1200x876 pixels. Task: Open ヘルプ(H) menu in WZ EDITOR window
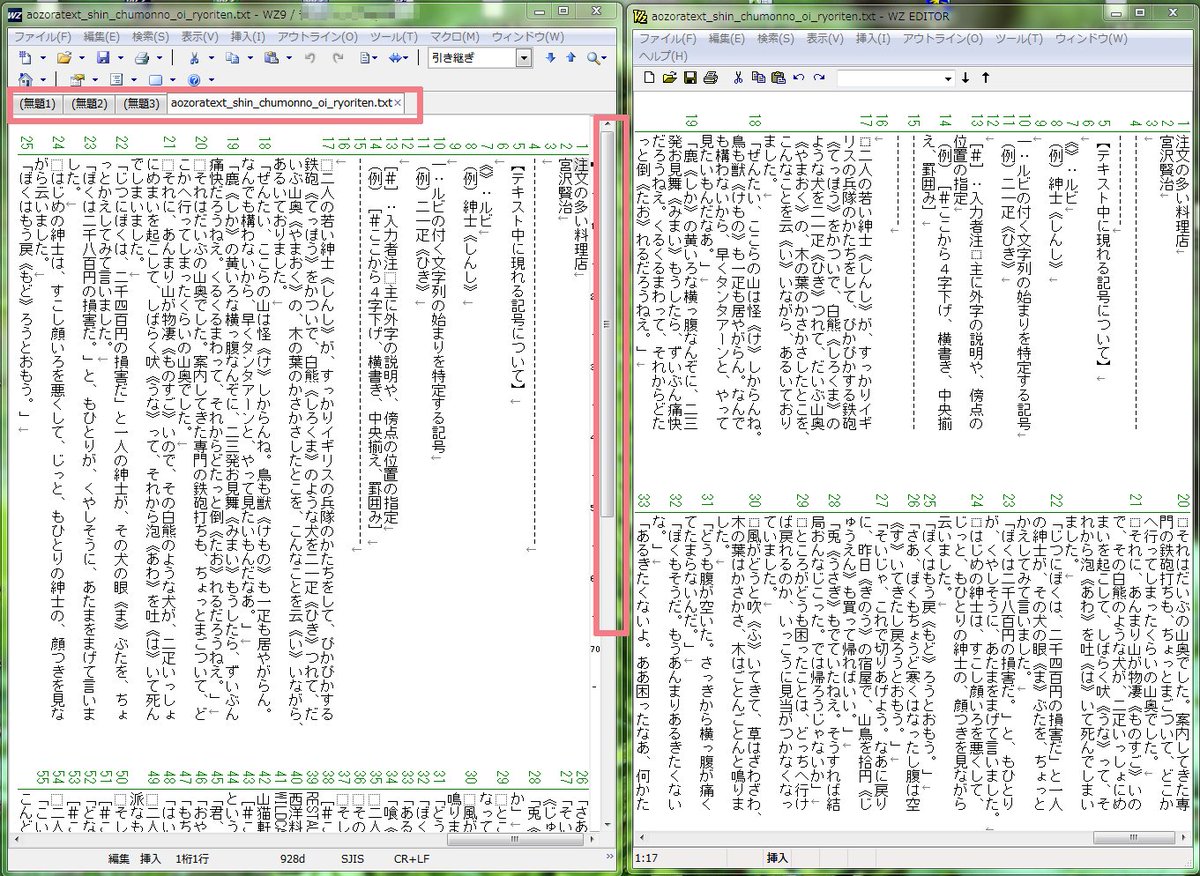tap(663, 55)
